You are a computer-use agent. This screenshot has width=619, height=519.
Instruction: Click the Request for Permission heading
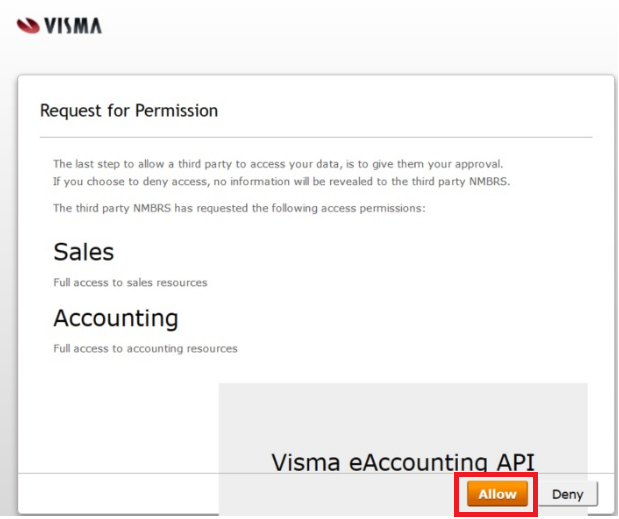(x=129, y=111)
